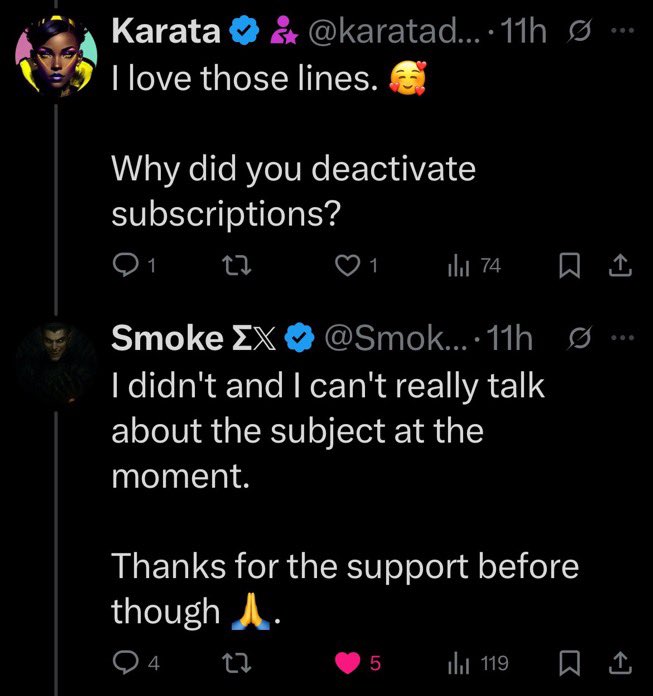This screenshot has width=653, height=696.
Task: Reply to Smoke's tweet
Action: pyautogui.click(x=127, y=662)
